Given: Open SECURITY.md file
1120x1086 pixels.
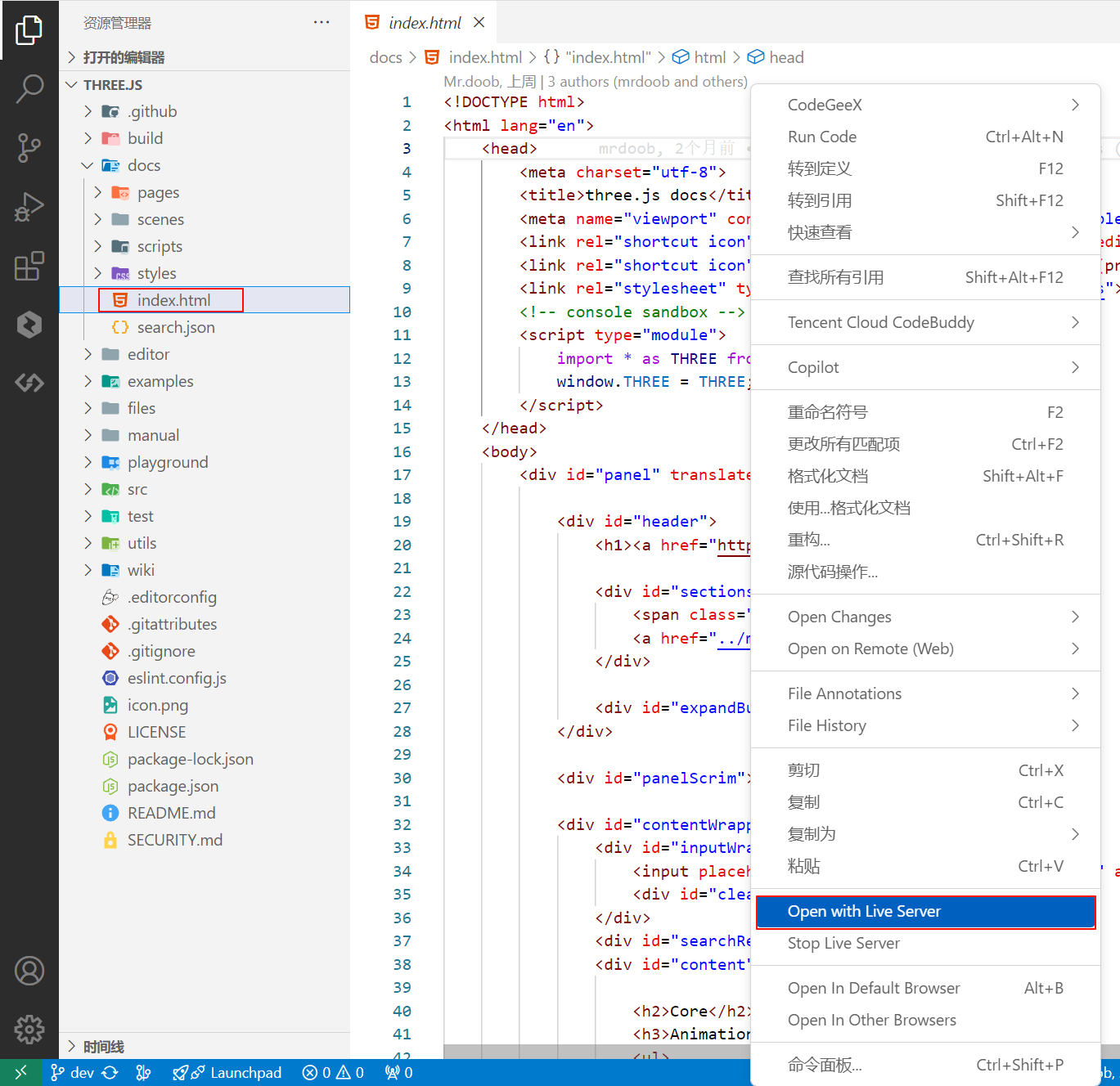Looking at the screenshot, I should [205, 840].
